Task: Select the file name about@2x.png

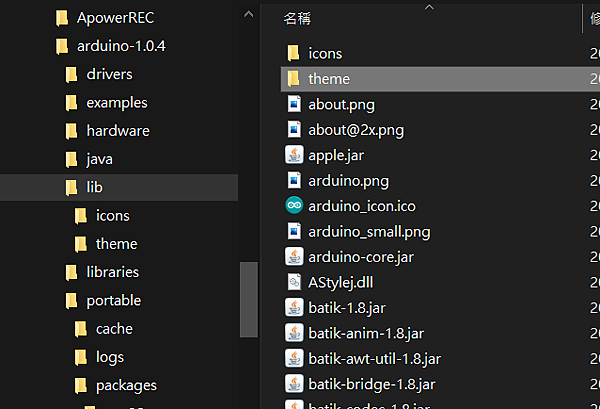Action: 356,130
